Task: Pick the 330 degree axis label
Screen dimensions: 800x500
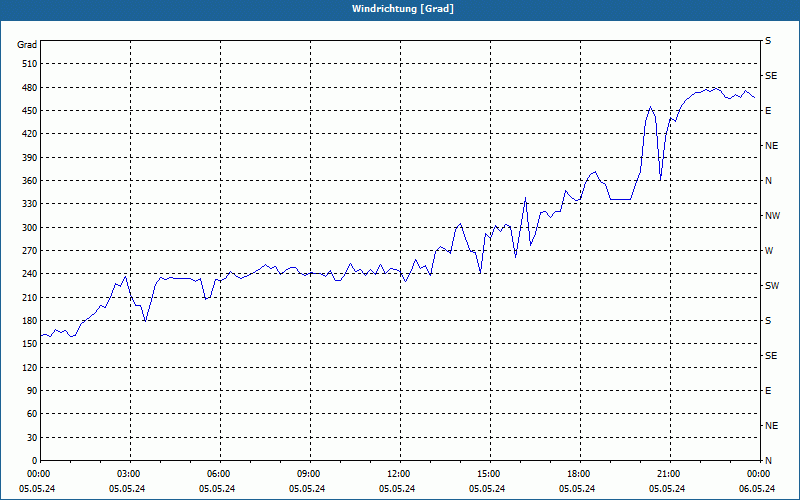Action: pyautogui.click(x=30, y=204)
